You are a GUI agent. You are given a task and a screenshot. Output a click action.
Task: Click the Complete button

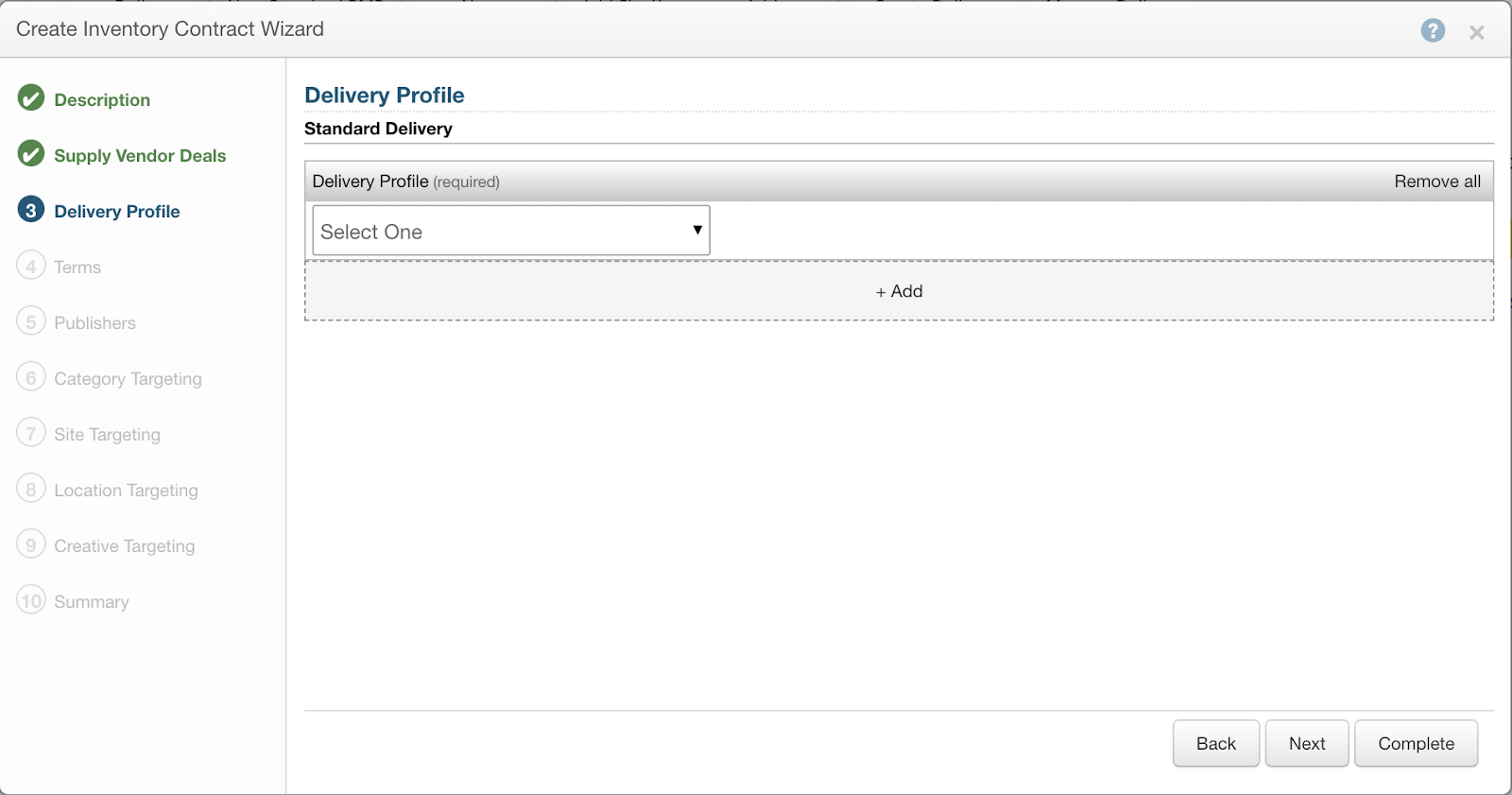click(x=1416, y=744)
